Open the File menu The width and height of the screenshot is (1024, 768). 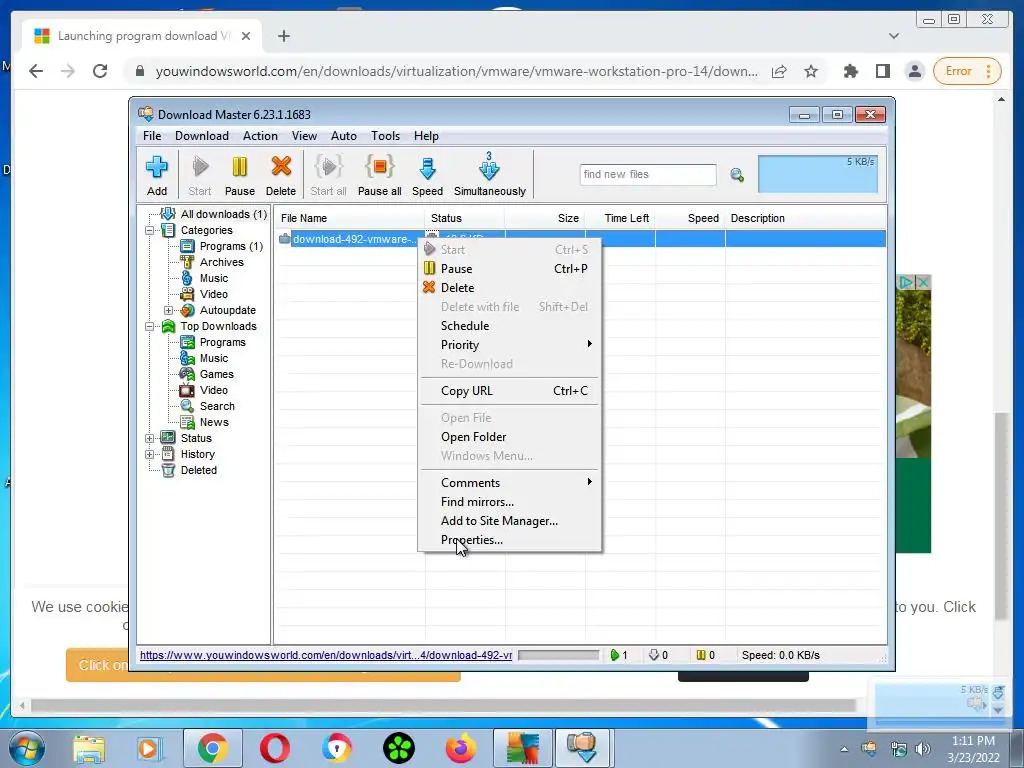152,136
